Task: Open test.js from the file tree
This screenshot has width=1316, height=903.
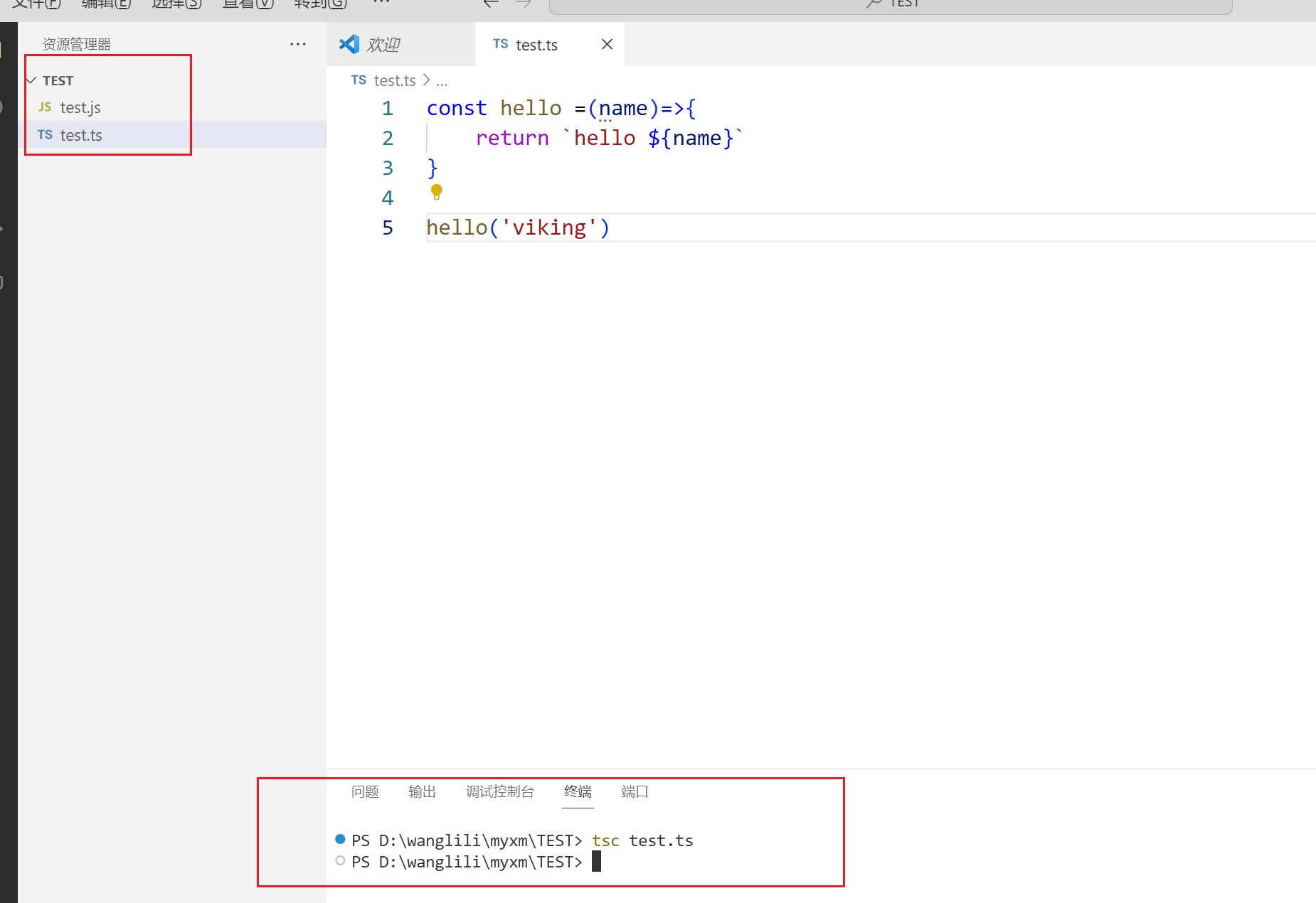Action: pyautogui.click(x=80, y=107)
